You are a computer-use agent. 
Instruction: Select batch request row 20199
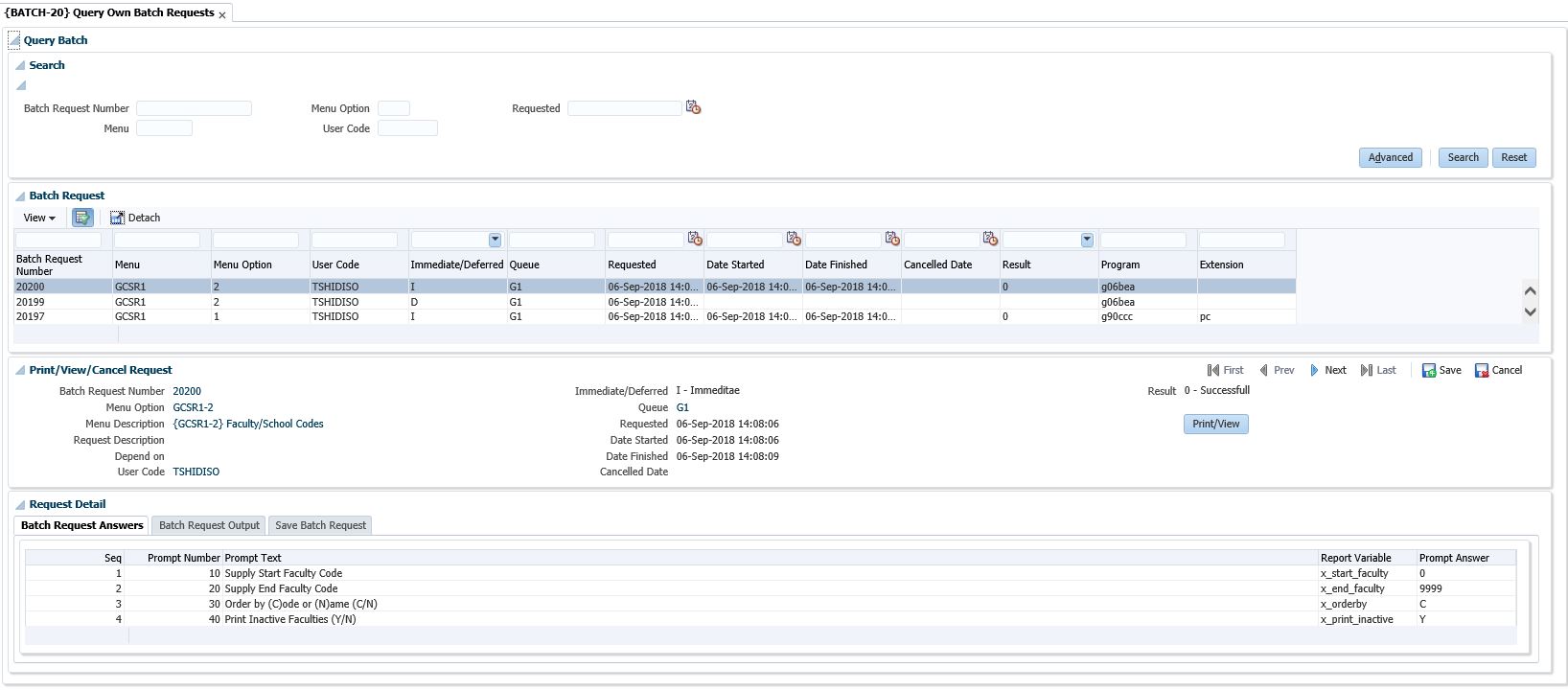pos(655,302)
